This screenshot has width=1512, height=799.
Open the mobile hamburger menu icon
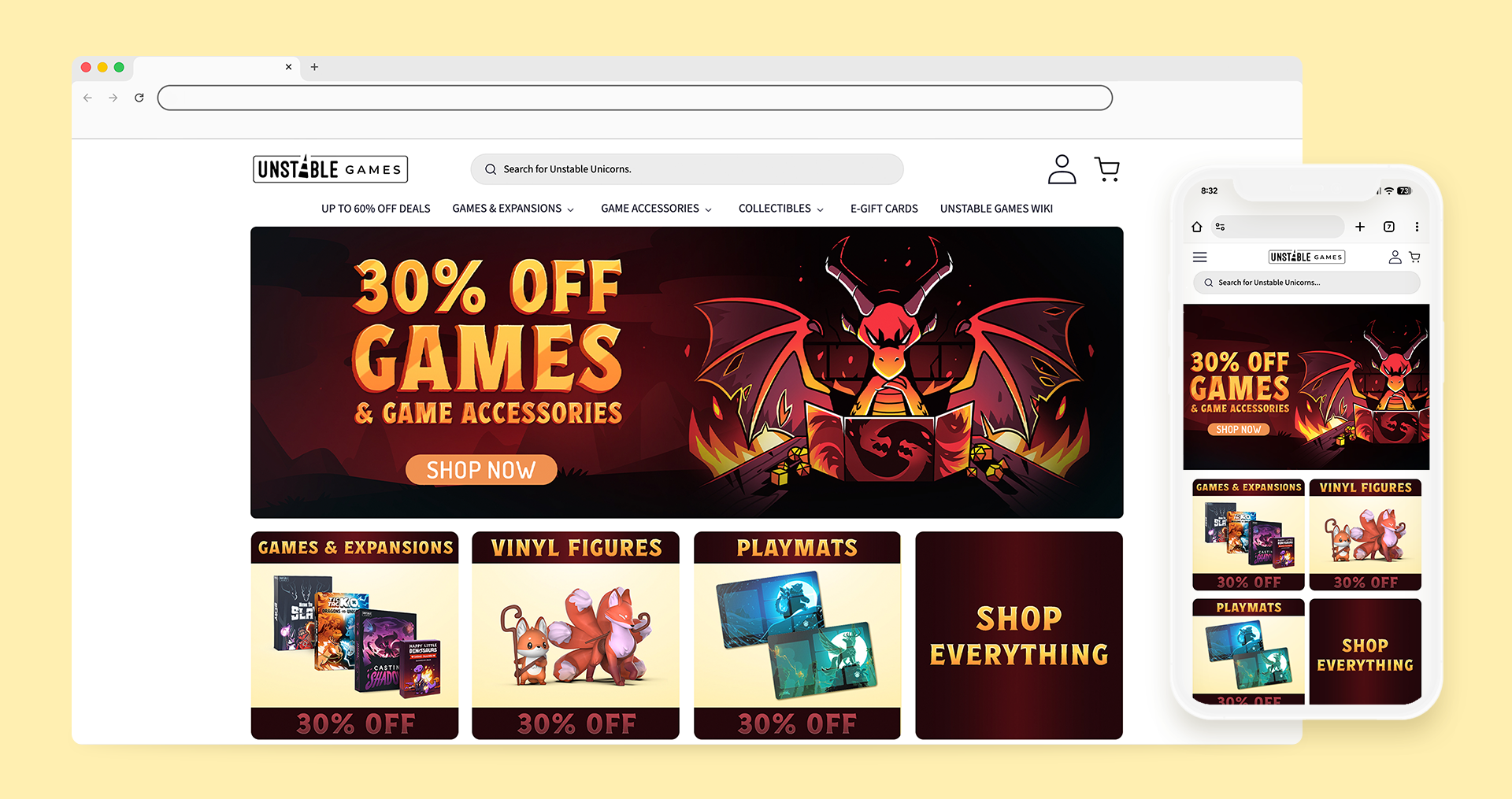(x=1199, y=257)
